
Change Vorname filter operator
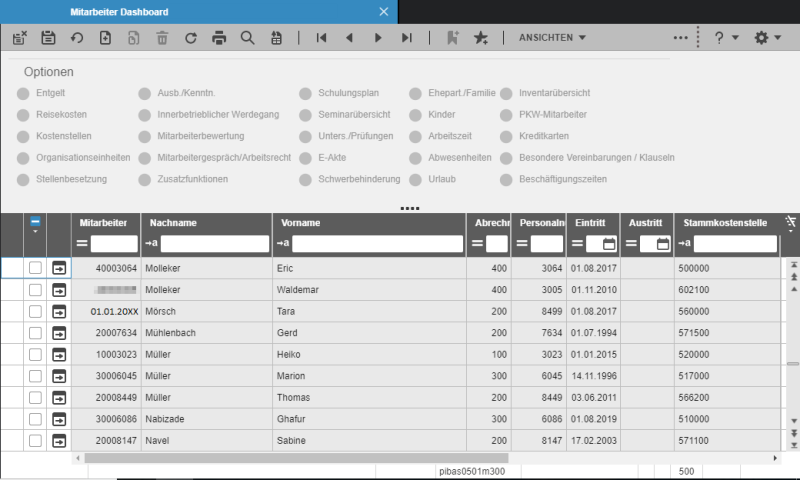(x=283, y=243)
